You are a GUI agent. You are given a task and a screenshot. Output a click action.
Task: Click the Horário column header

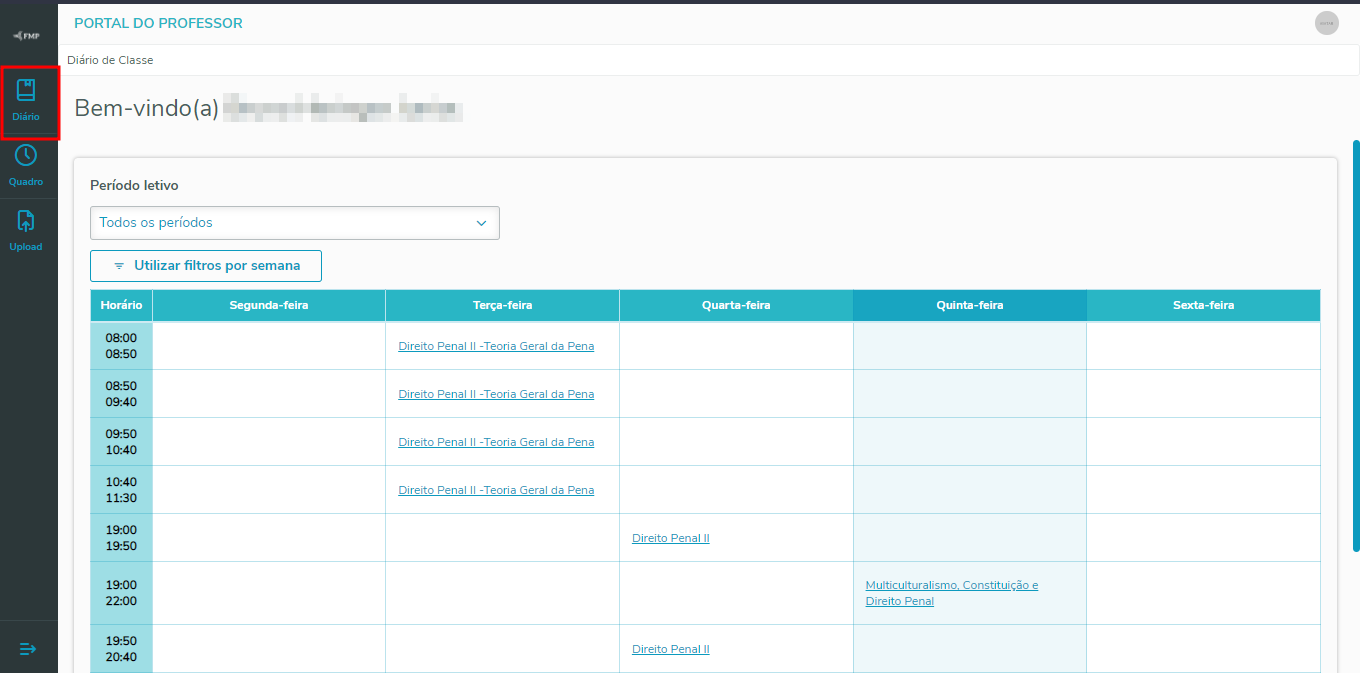[x=122, y=305]
